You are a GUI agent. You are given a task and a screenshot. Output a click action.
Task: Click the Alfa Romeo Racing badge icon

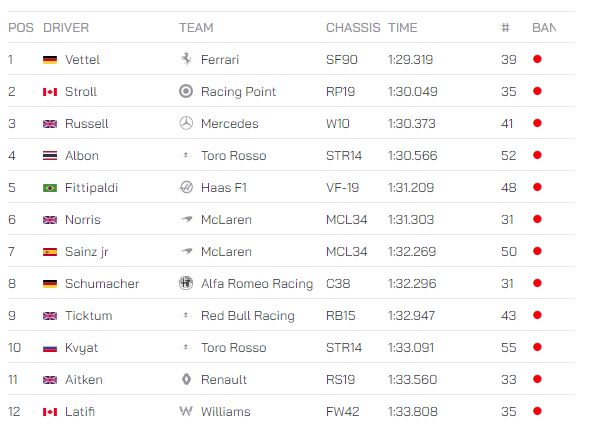(186, 283)
